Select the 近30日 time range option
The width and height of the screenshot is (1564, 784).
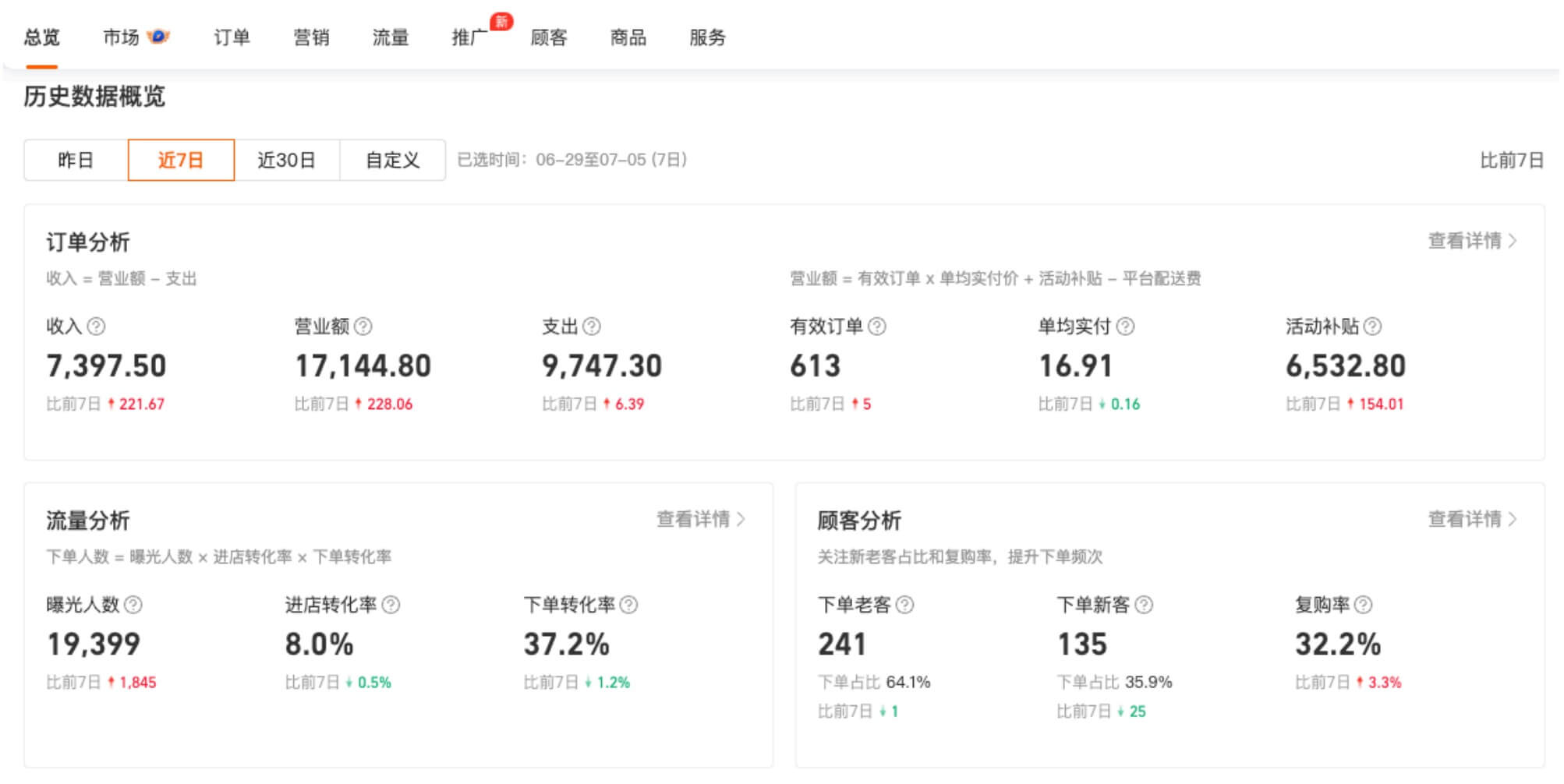tap(287, 161)
